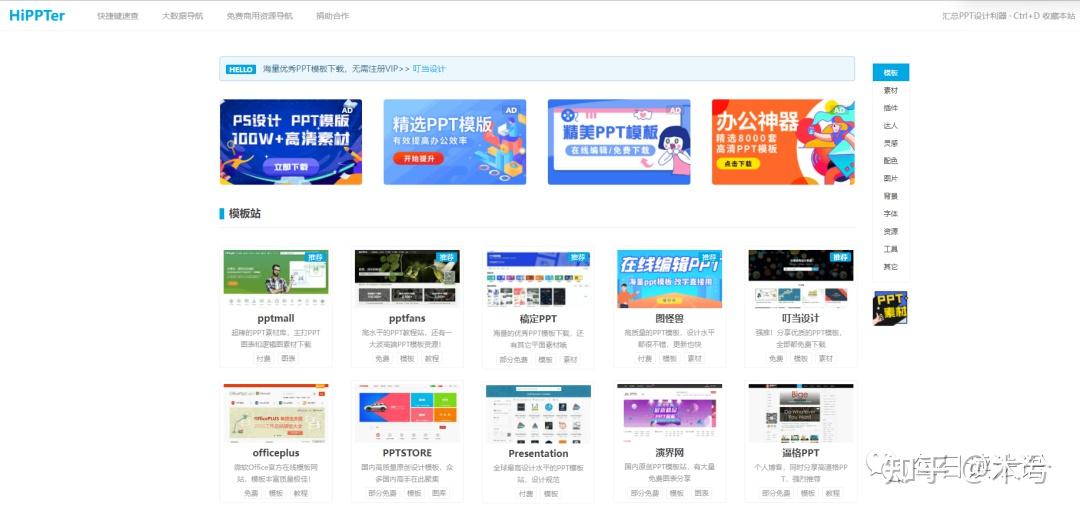The image size is (1080, 514).
Task: Click the 叮当设计 card title
Action: coord(801,318)
